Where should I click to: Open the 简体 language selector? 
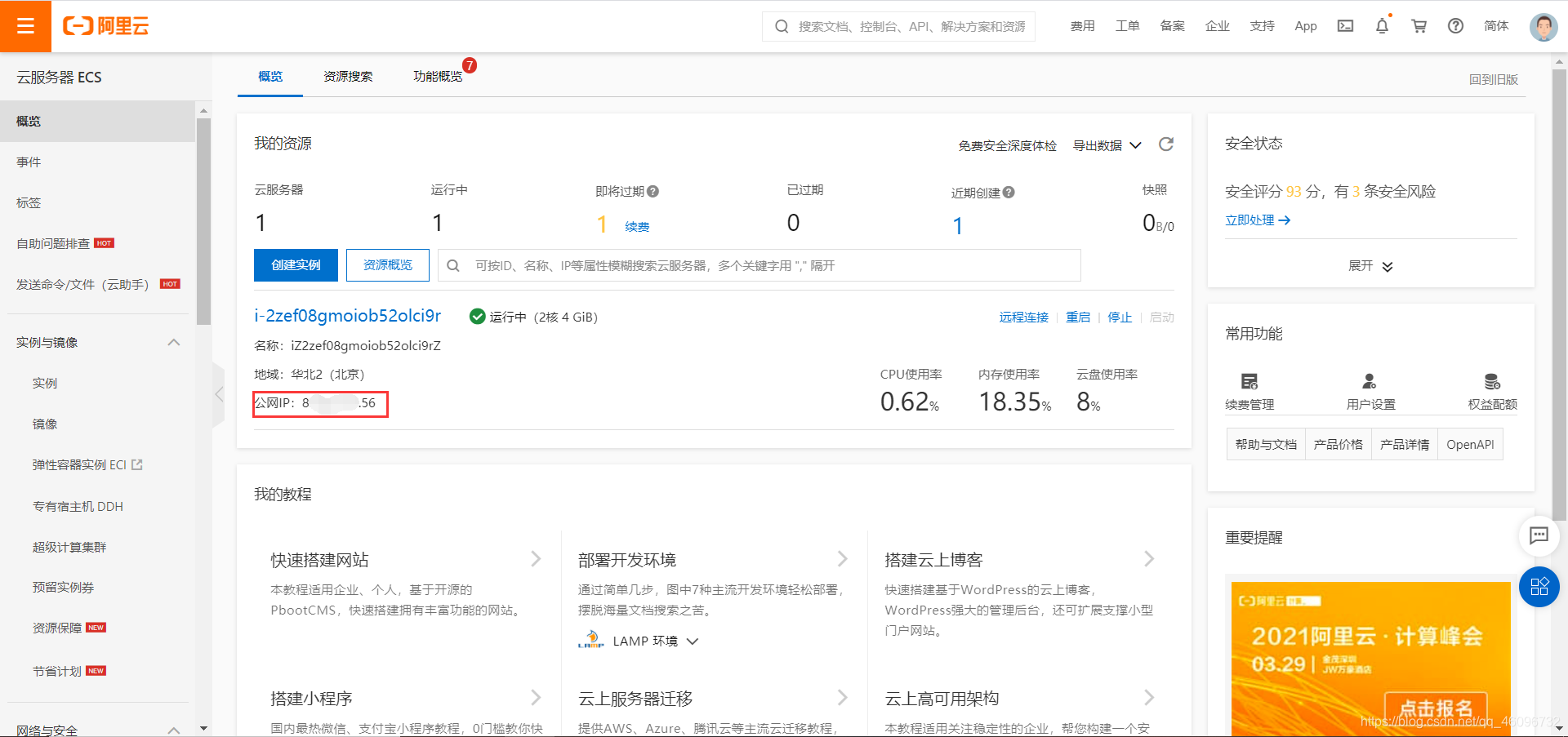click(1496, 26)
